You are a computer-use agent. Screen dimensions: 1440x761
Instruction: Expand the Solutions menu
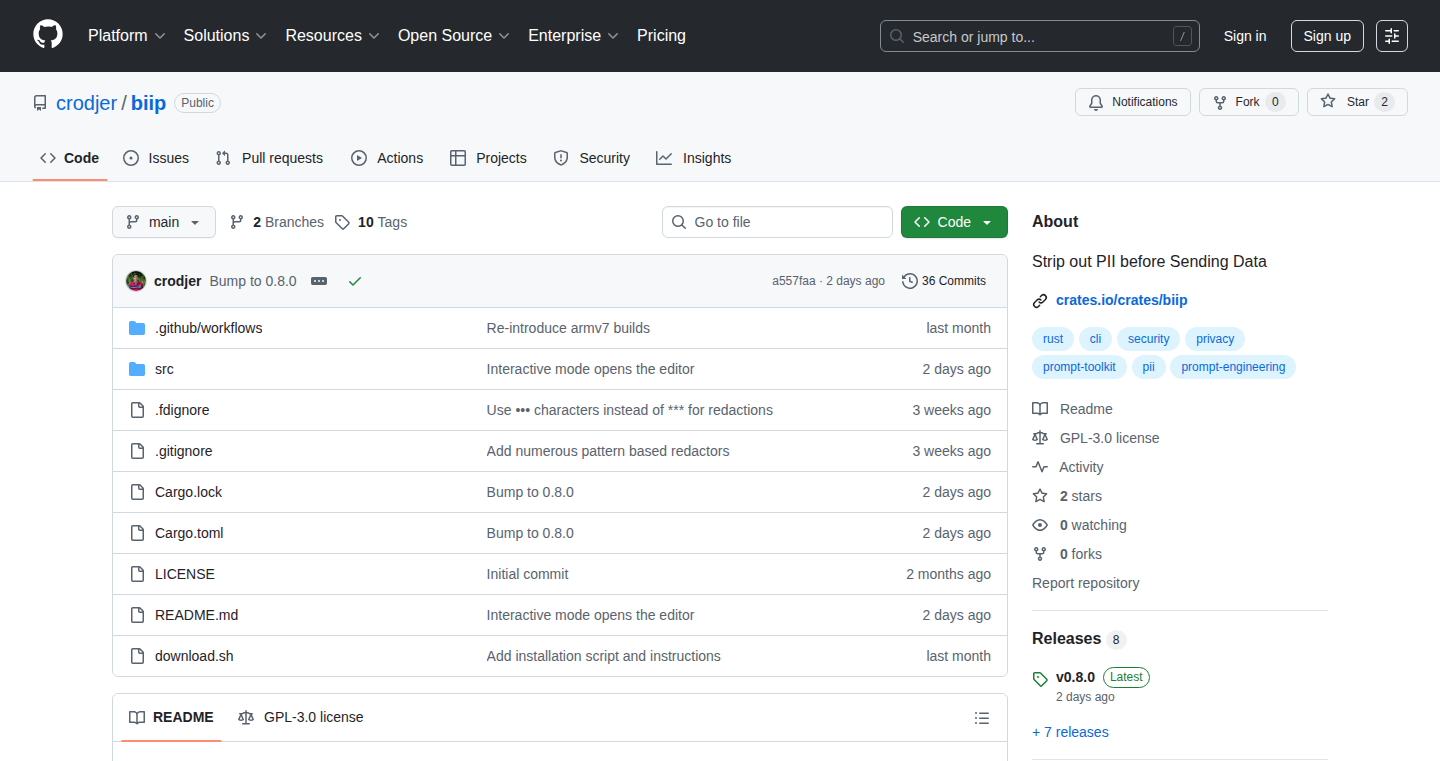(225, 36)
